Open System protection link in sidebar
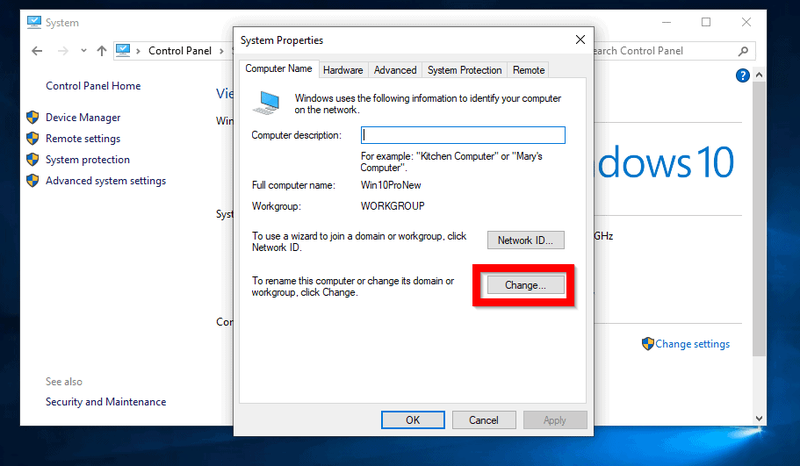Screen dimensions: 800x466 (88, 159)
